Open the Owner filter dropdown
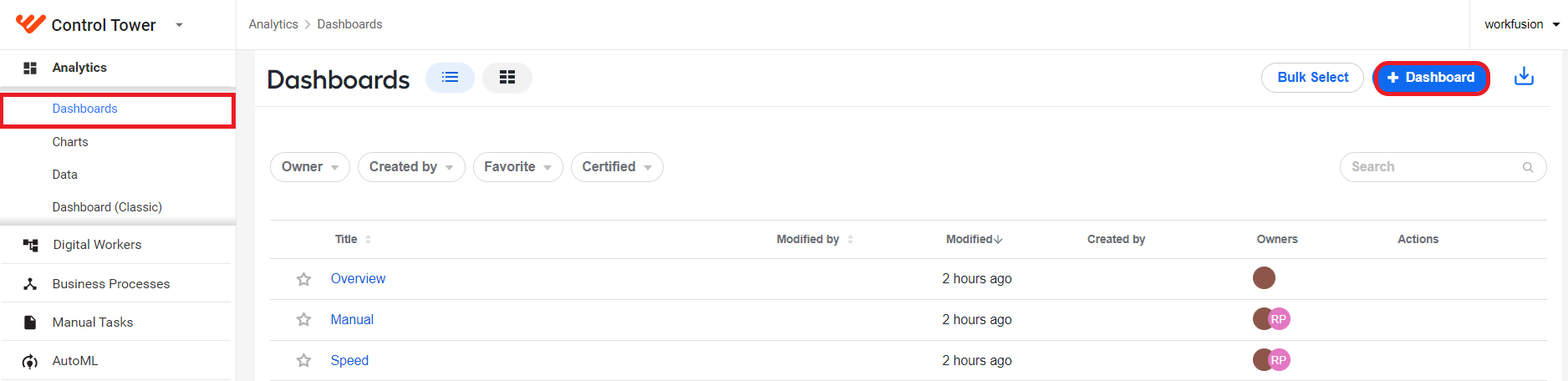Screen dimensions: 1568x381 (310, 167)
